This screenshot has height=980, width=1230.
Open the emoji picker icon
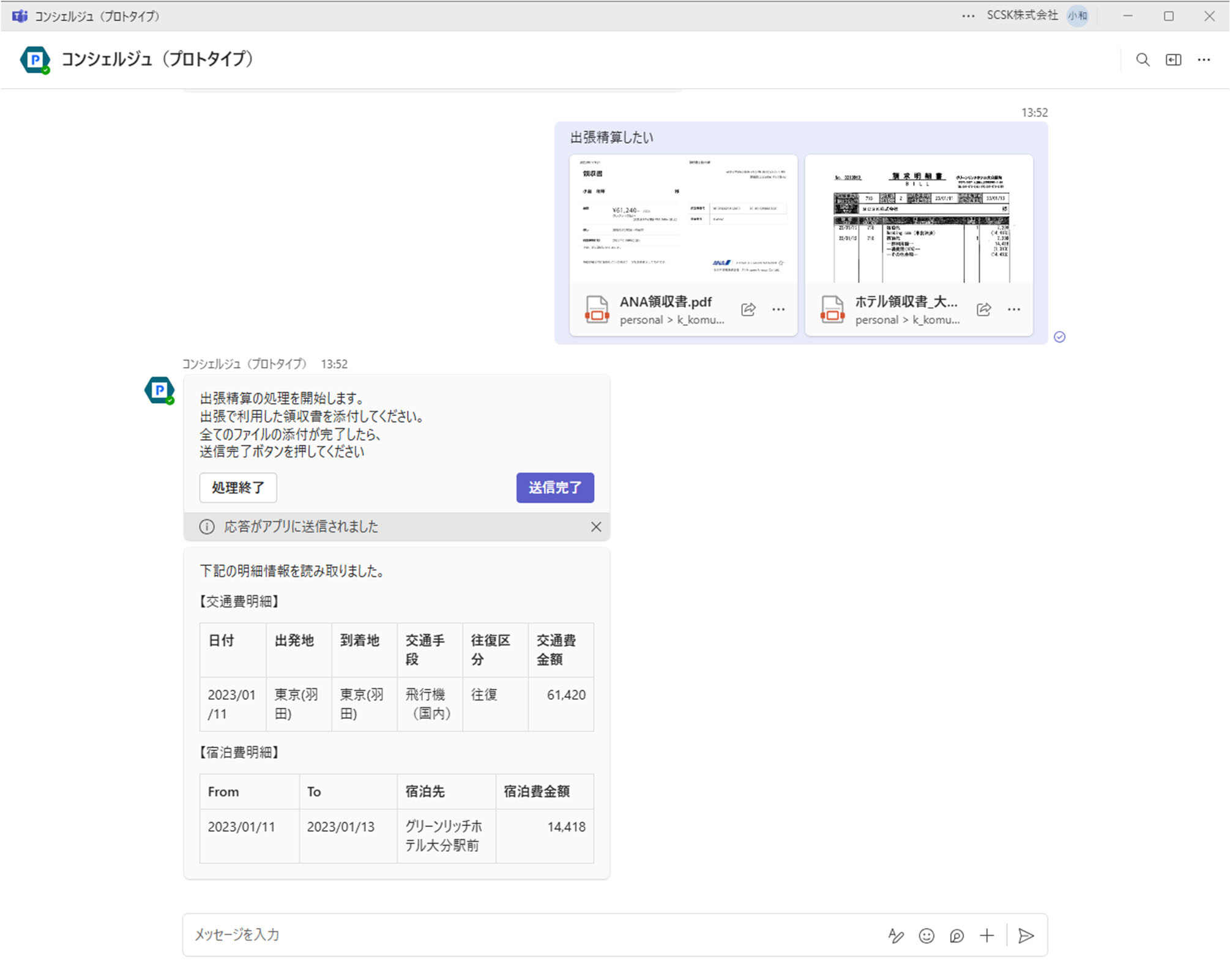pyautogui.click(x=926, y=935)
